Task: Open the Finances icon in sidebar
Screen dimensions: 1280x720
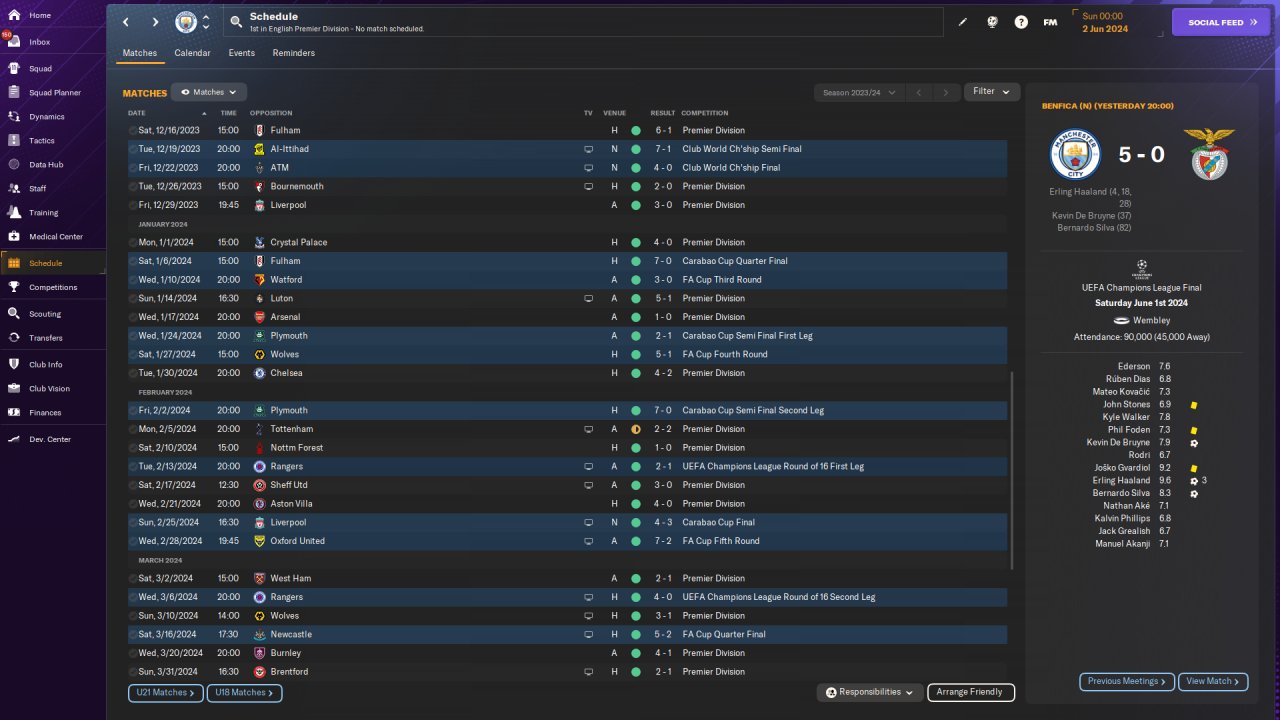Action: (14, 412)
